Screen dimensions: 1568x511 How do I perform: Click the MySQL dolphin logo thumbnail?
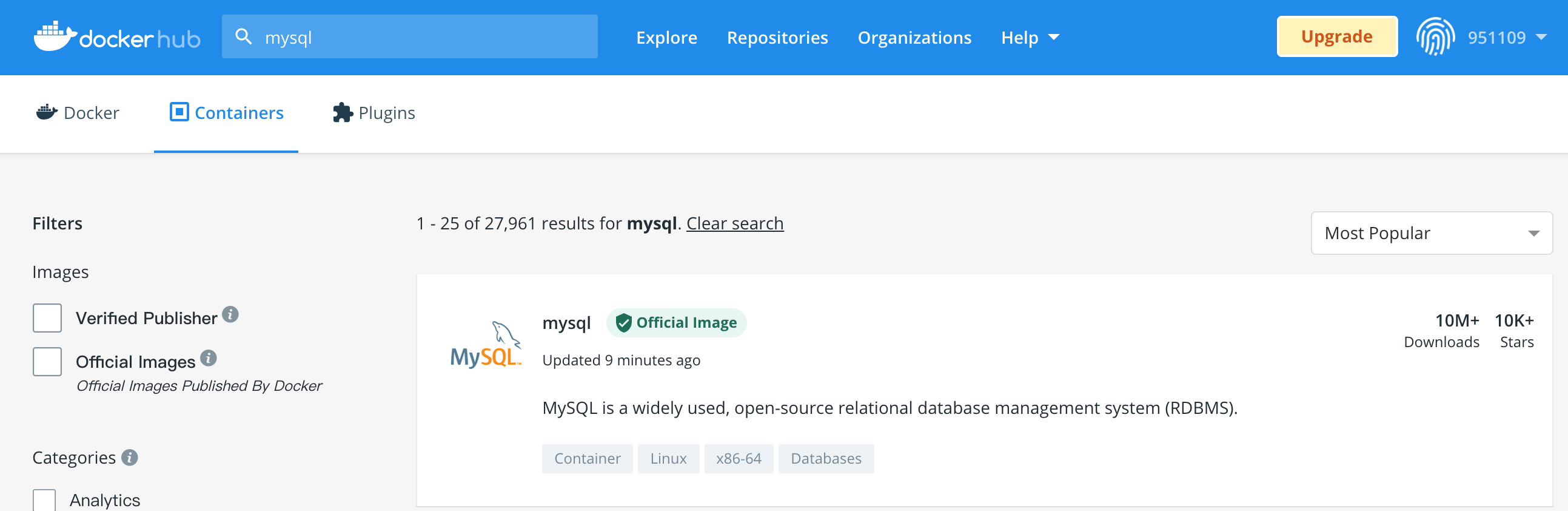pyautogui.click(x=486, y=344)
